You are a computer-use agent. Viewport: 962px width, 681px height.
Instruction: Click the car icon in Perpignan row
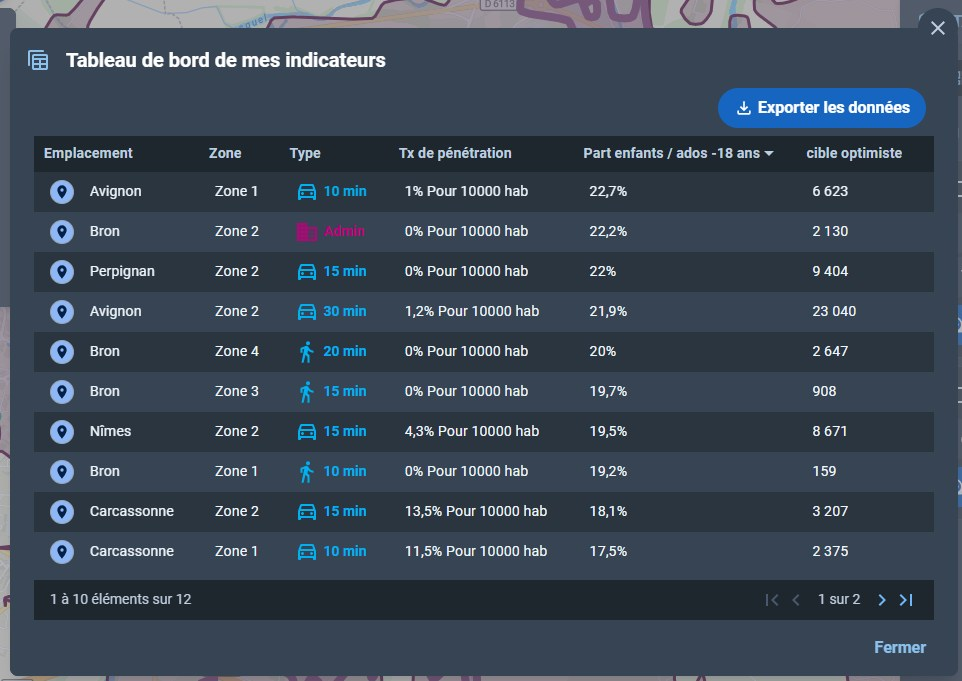tap(307, 272)
